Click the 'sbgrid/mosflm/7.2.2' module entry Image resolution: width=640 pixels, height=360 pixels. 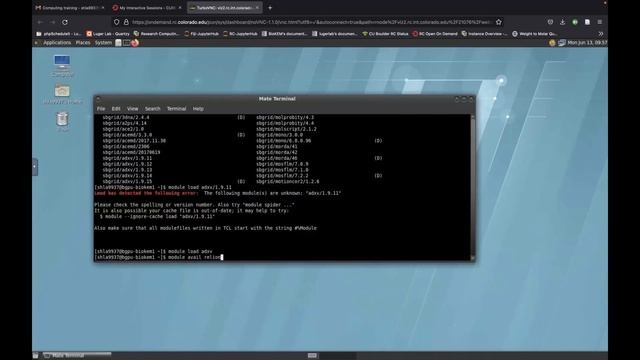282,176
